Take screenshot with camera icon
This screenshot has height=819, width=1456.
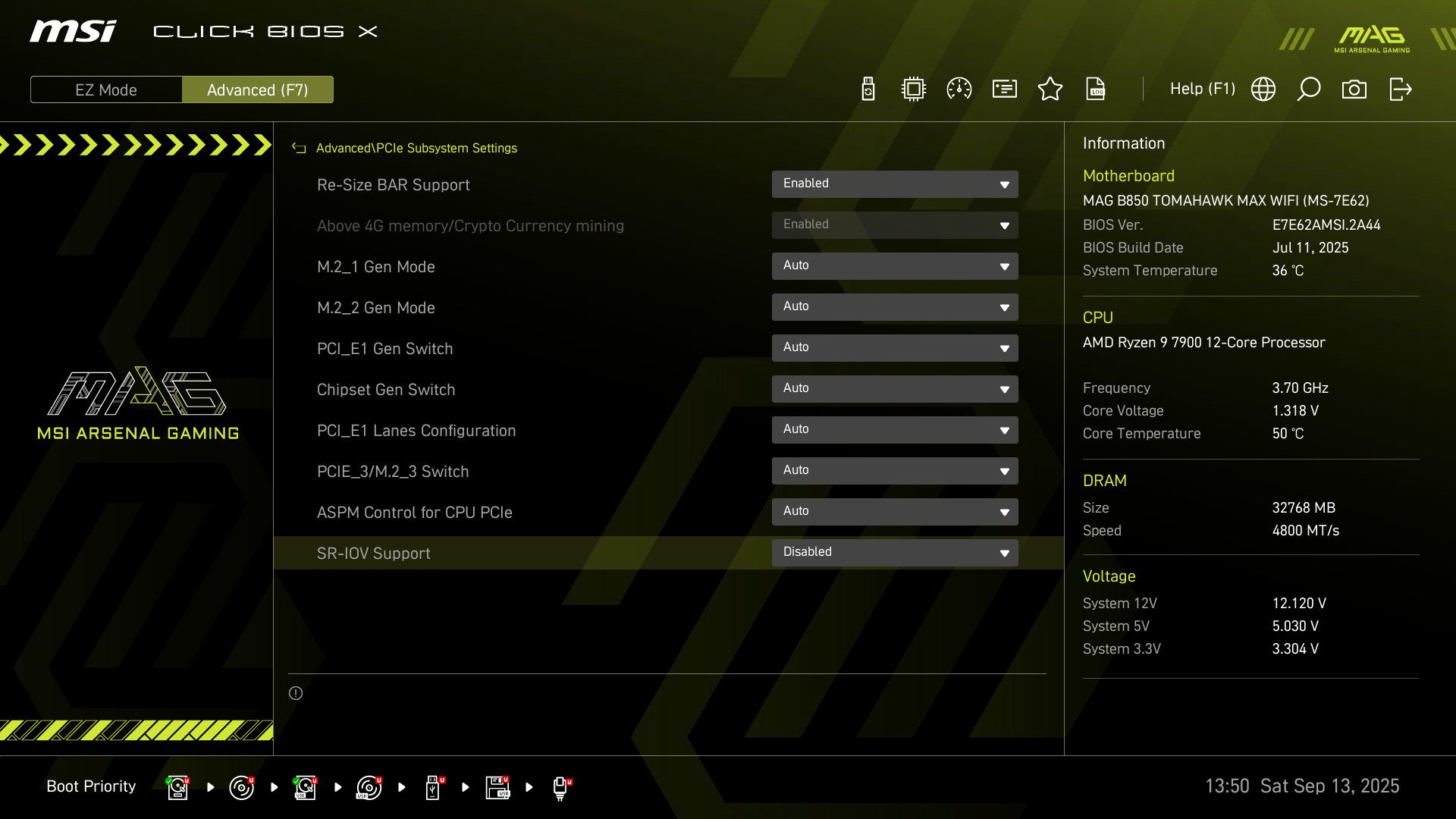1354,89
